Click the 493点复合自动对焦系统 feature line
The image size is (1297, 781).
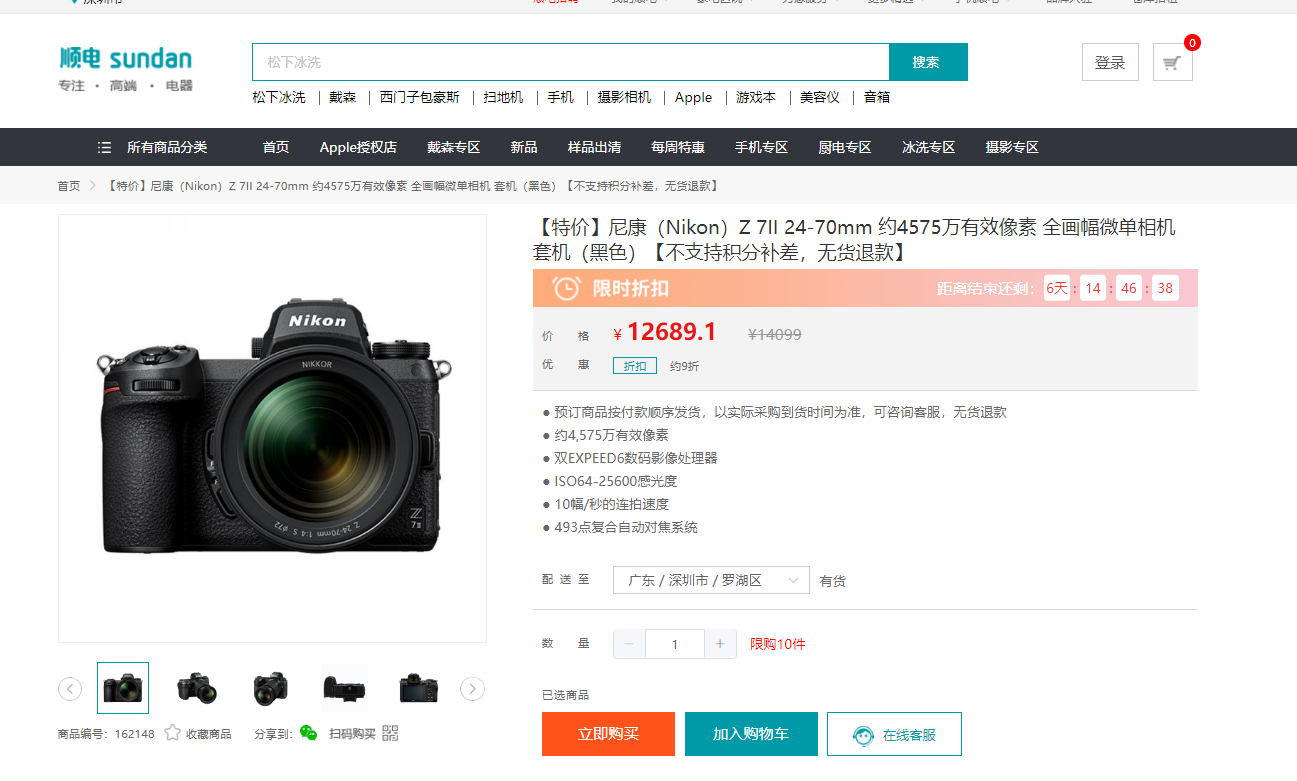[x=626, y=527]
